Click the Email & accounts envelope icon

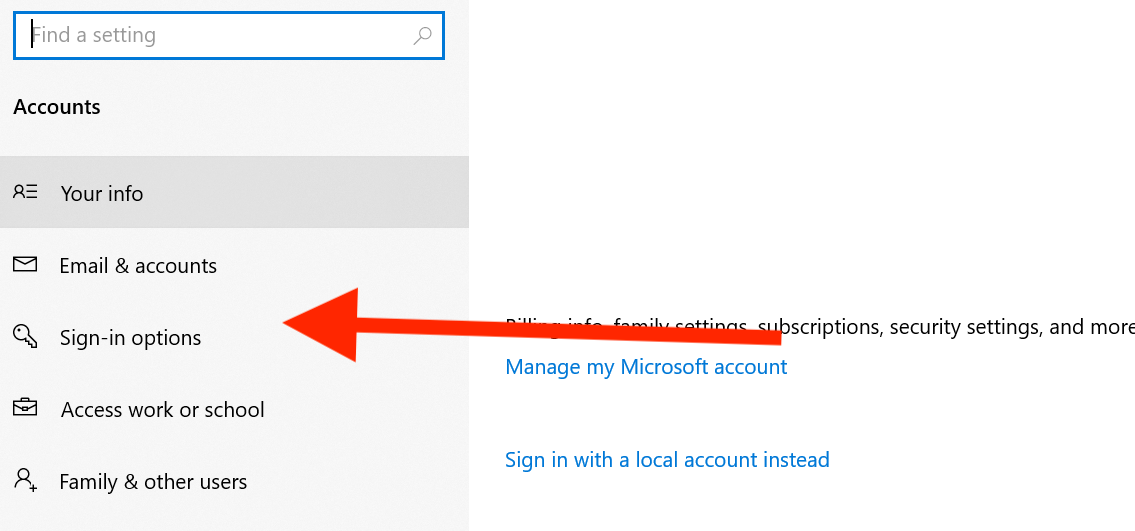(25, 264)
